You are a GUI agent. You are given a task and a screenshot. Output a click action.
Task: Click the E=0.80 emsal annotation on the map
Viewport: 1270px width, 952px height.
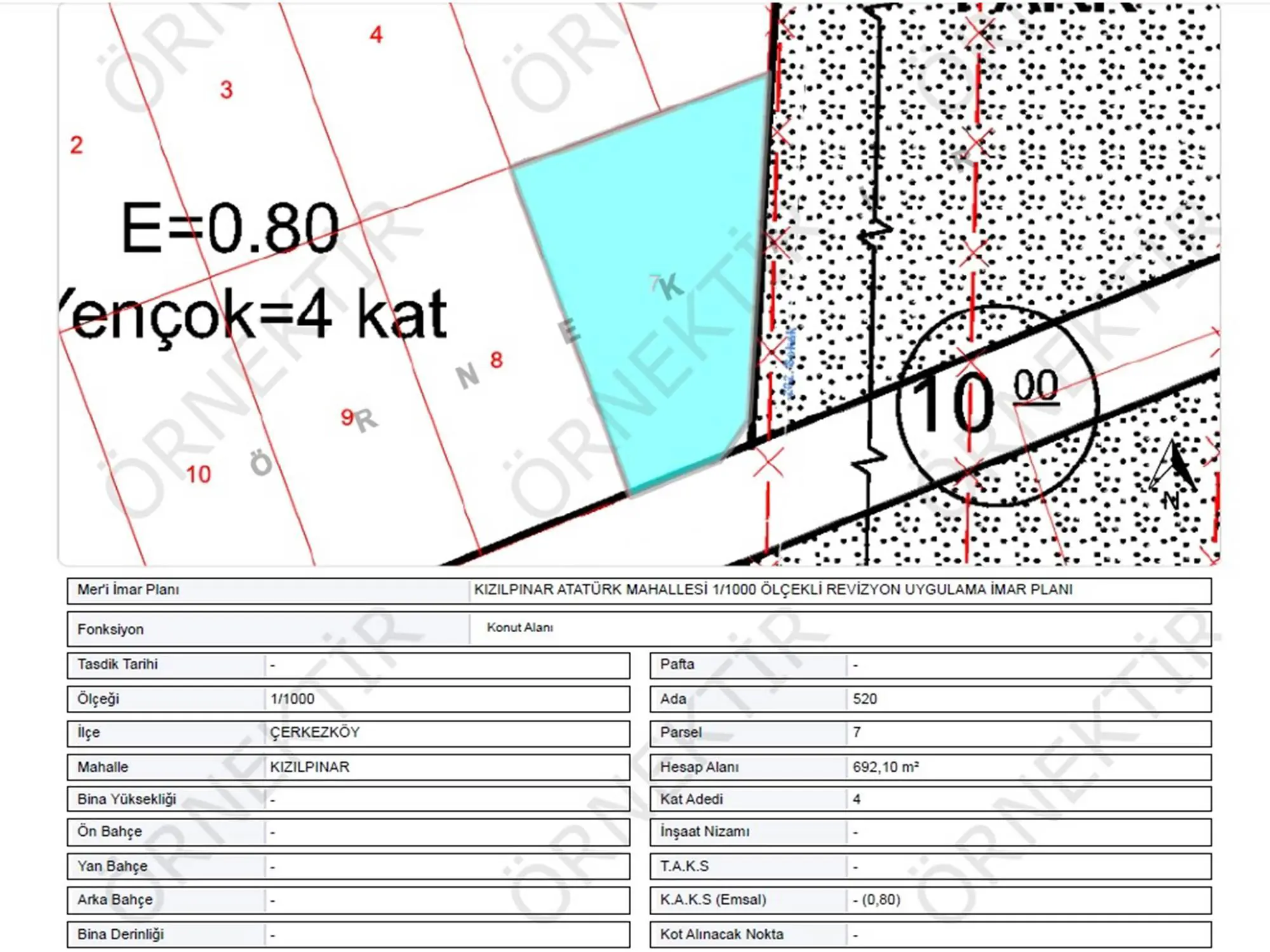point(230,227)
